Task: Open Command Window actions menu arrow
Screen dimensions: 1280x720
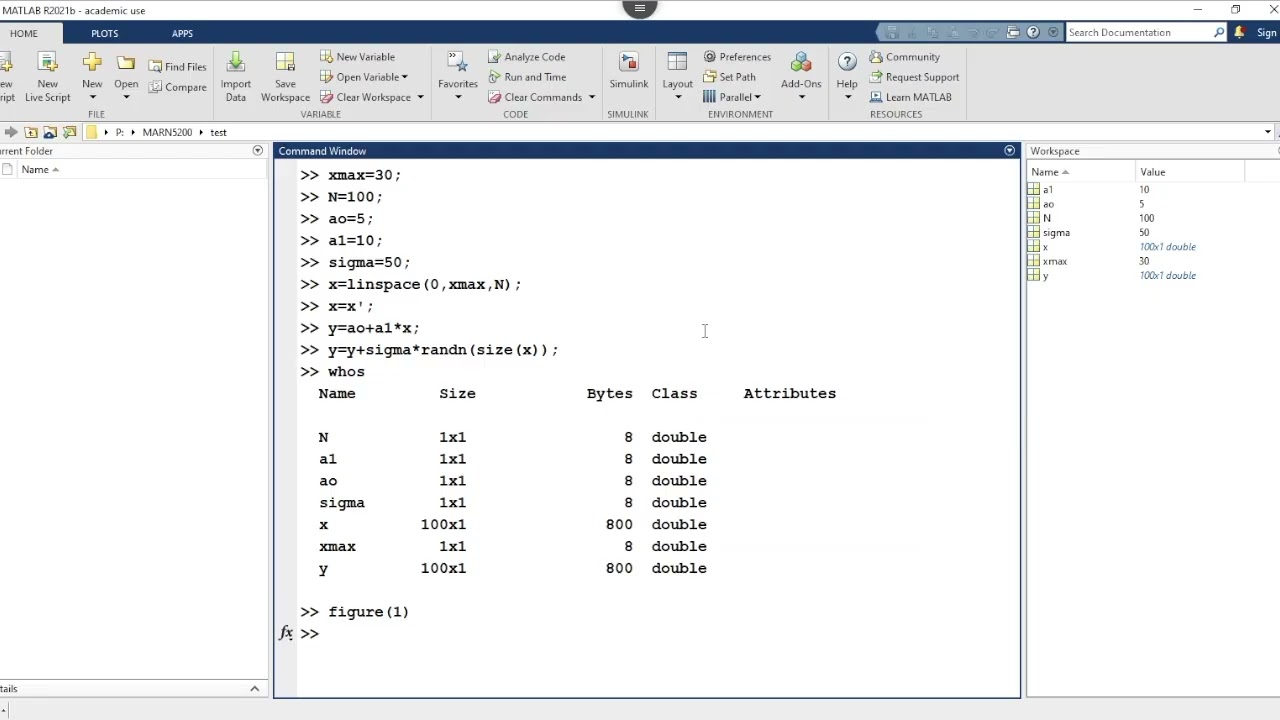Action: [x=1009, y=151]
